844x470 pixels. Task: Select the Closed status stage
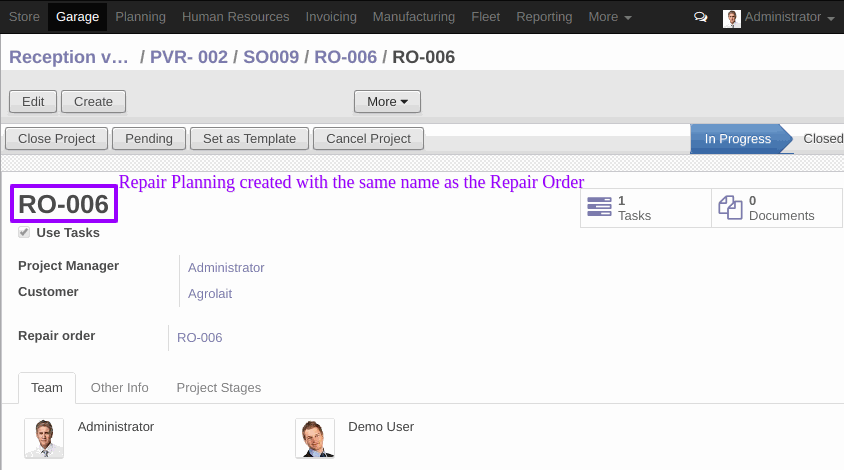pos(822,139)
